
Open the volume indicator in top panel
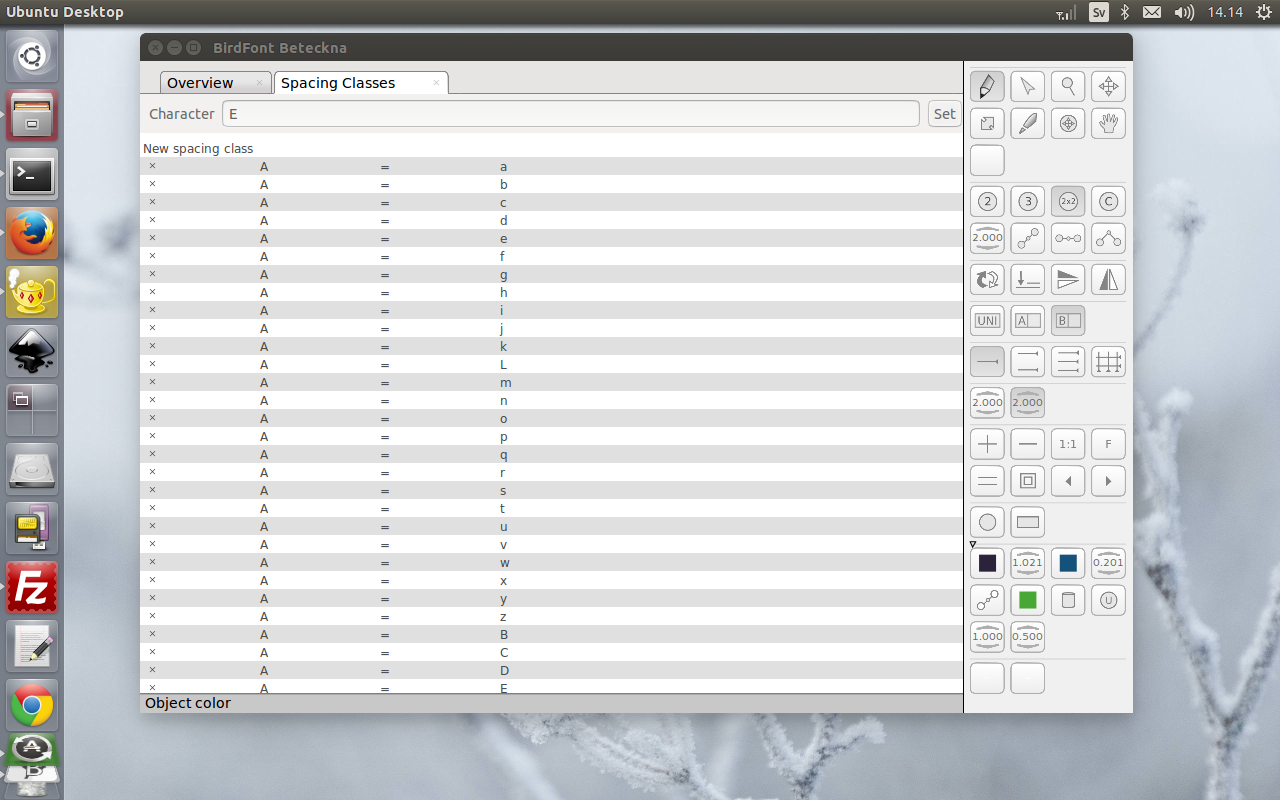click(1184, 12)
